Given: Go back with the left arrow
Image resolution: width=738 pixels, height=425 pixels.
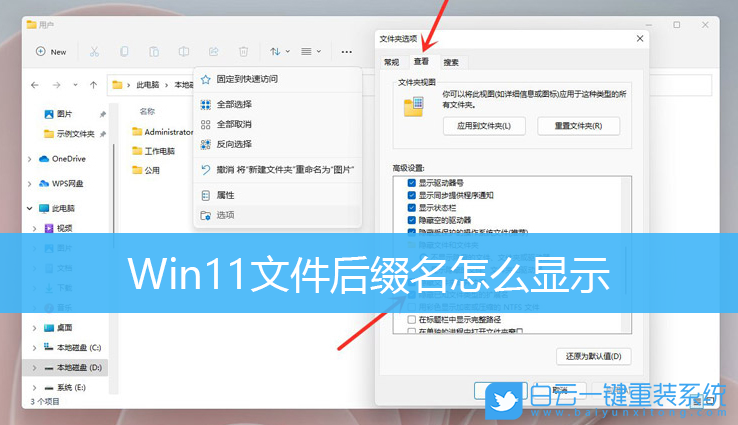Looking at the screenshot, I should pyautogui.click(x=35, y=85).
